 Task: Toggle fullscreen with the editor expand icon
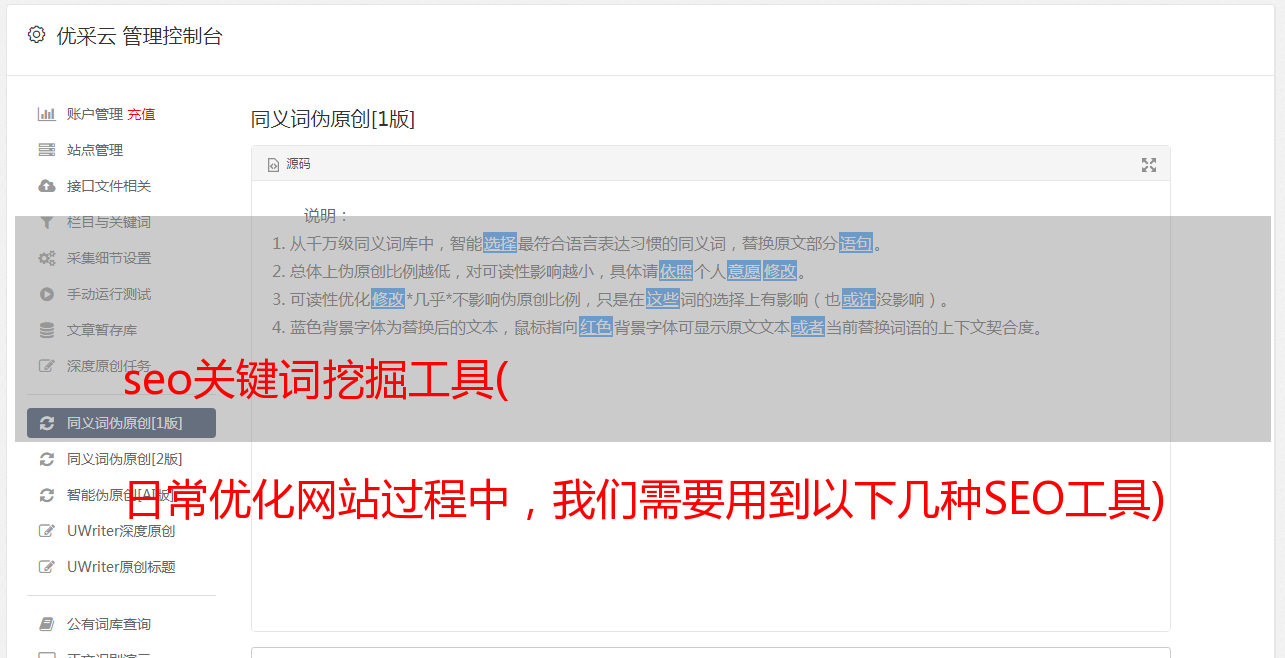pyautogui.click(x=1149, y=165)
